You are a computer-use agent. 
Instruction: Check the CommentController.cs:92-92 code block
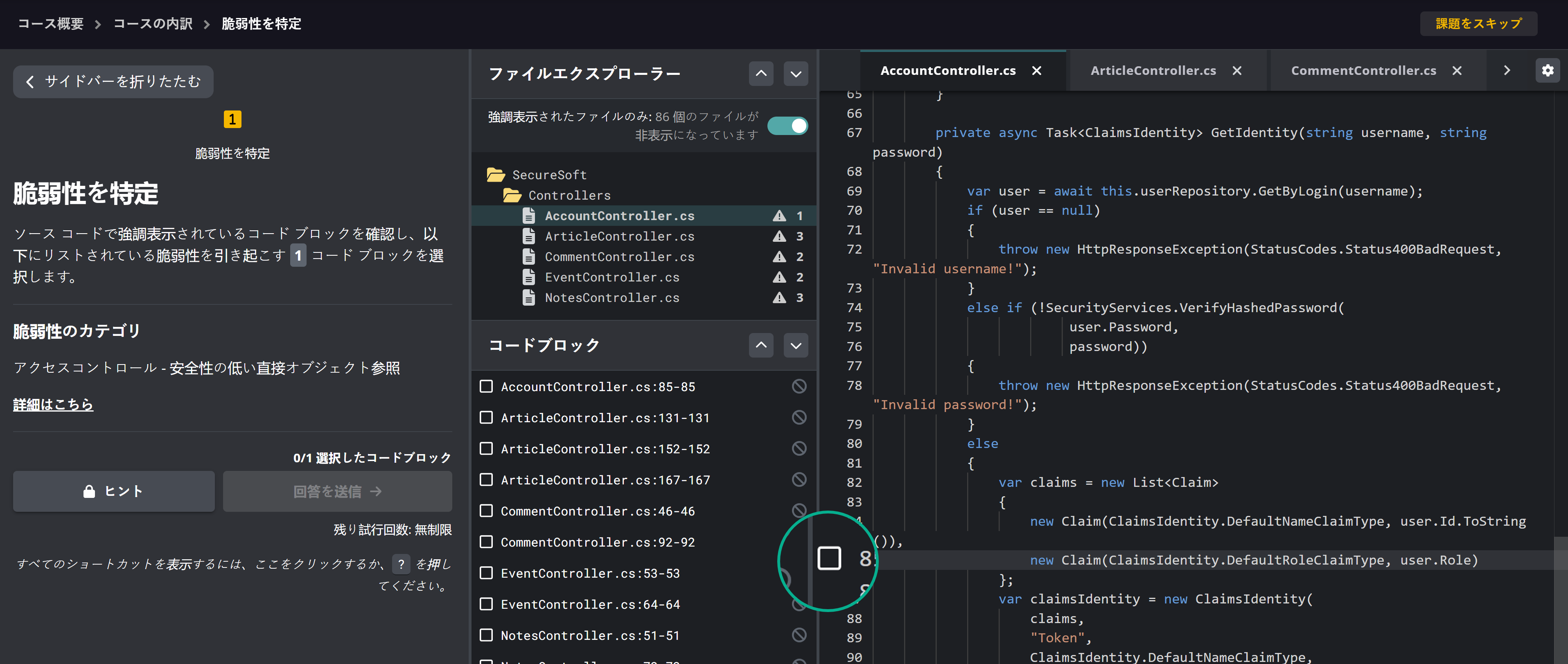pyautogui.click(x=486, y=542)
